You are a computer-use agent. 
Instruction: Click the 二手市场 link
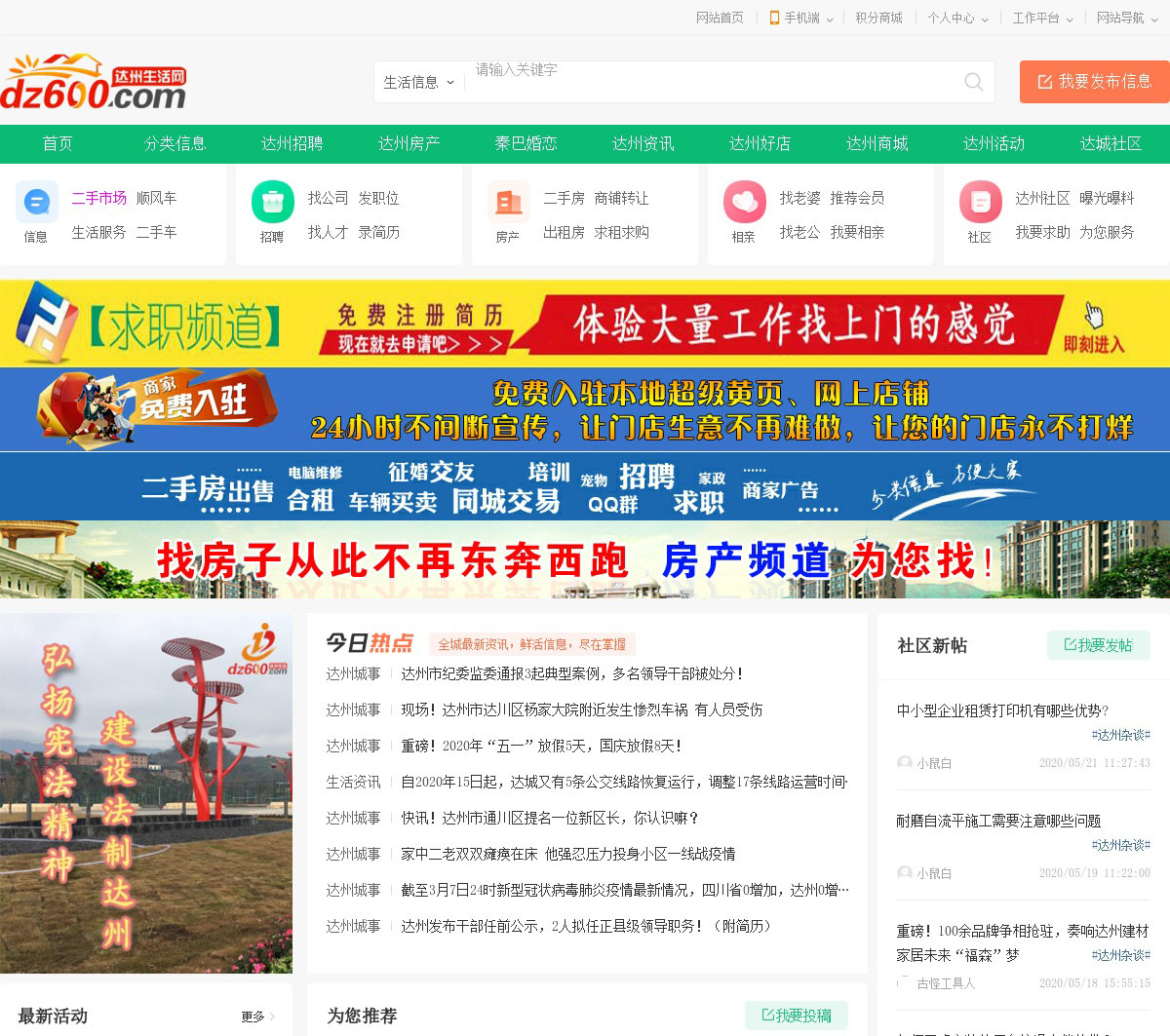click(x=98, y=198)
